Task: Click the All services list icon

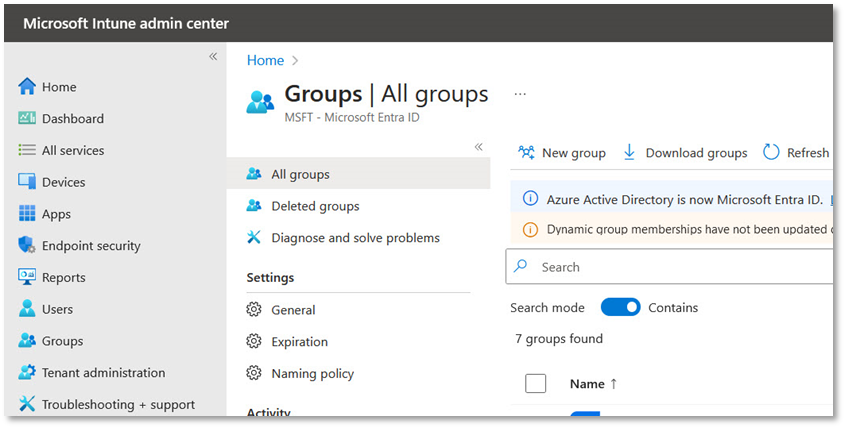Action: pos(27,150)
